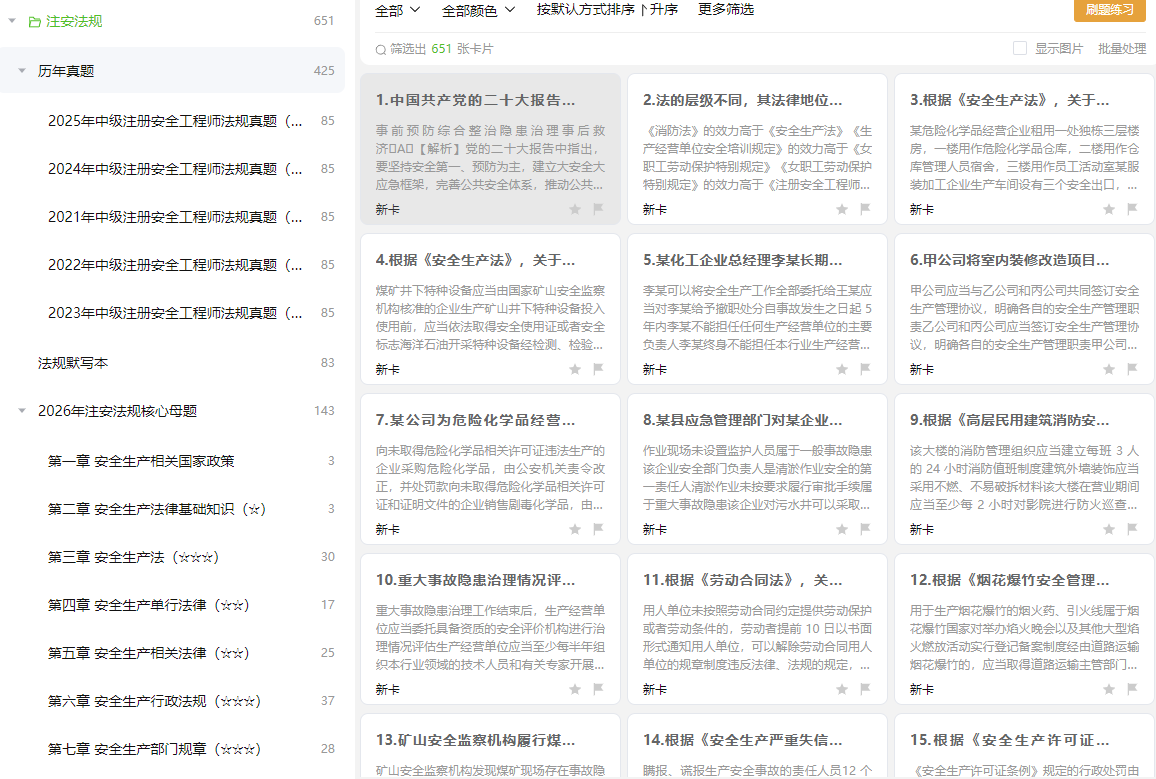Viewport: 1156px width, 779px height.
Task: Select 第四章 安全生产单行法律
Action: (x=148, y=604)
